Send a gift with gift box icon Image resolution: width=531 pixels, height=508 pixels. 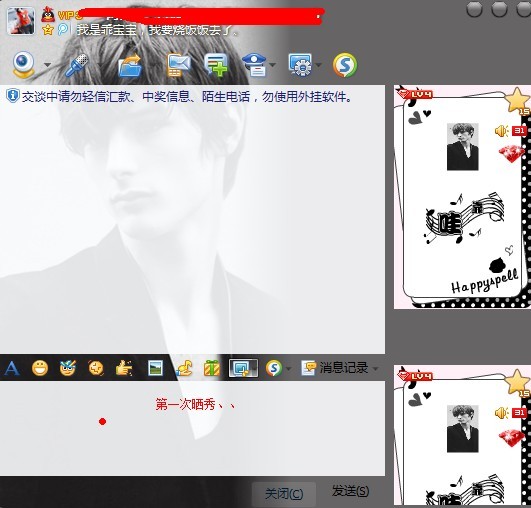point(212,368)
